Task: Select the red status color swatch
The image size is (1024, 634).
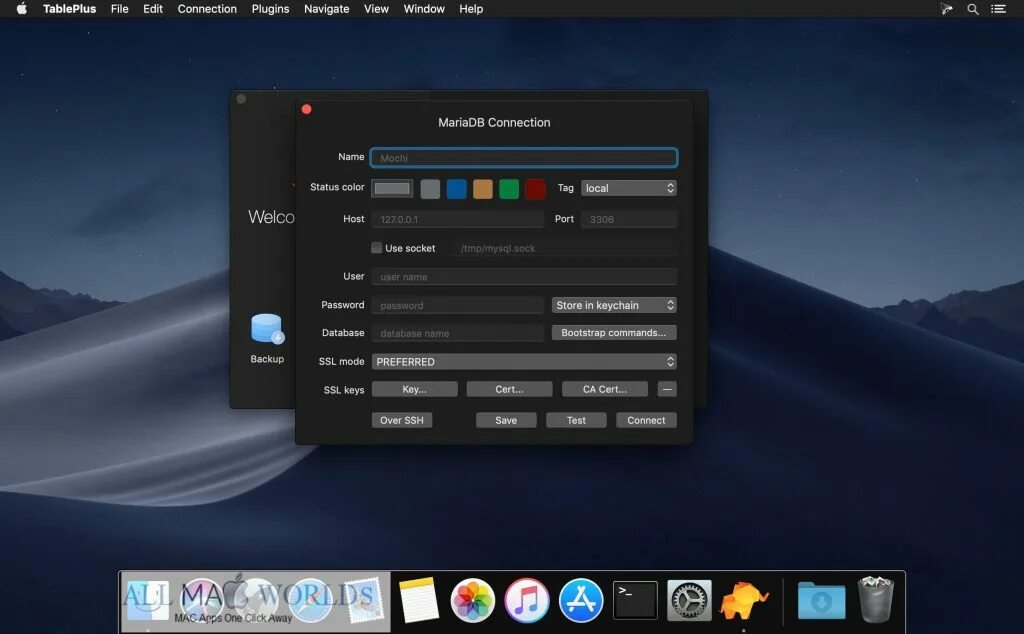Action: [x=535, y=189]
